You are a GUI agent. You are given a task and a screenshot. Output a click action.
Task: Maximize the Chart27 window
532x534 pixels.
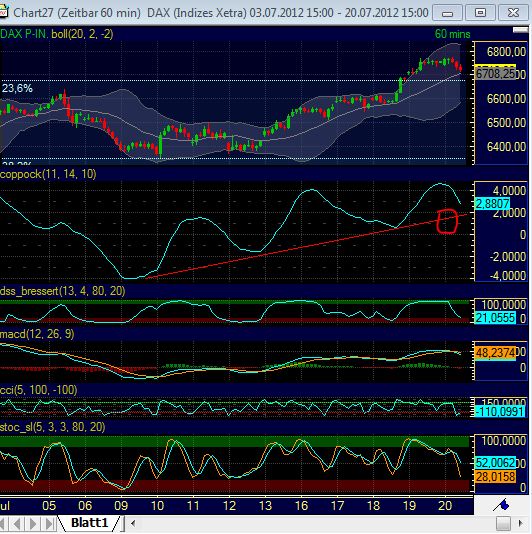480,13
